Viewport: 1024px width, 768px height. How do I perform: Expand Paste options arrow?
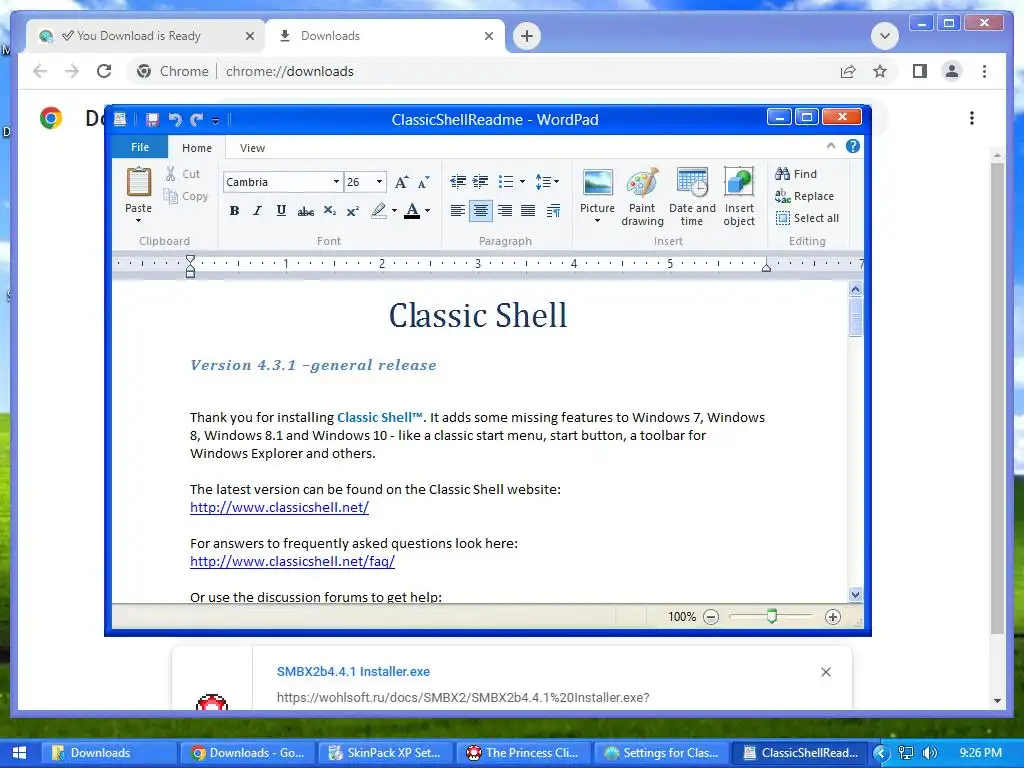coord(138,221)
